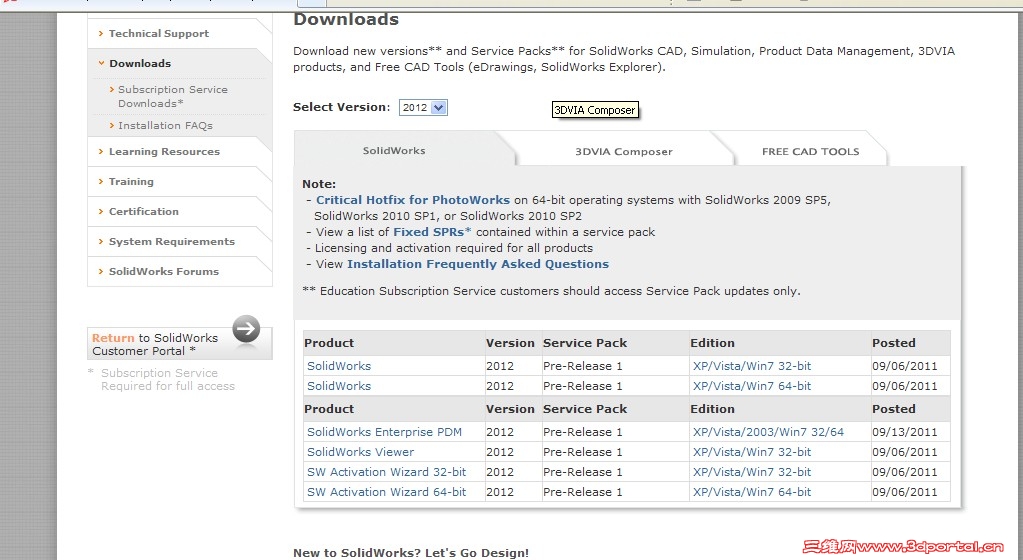
Task: Visit SolidWorks Forums from the sidebar
Action: point(164,272)
